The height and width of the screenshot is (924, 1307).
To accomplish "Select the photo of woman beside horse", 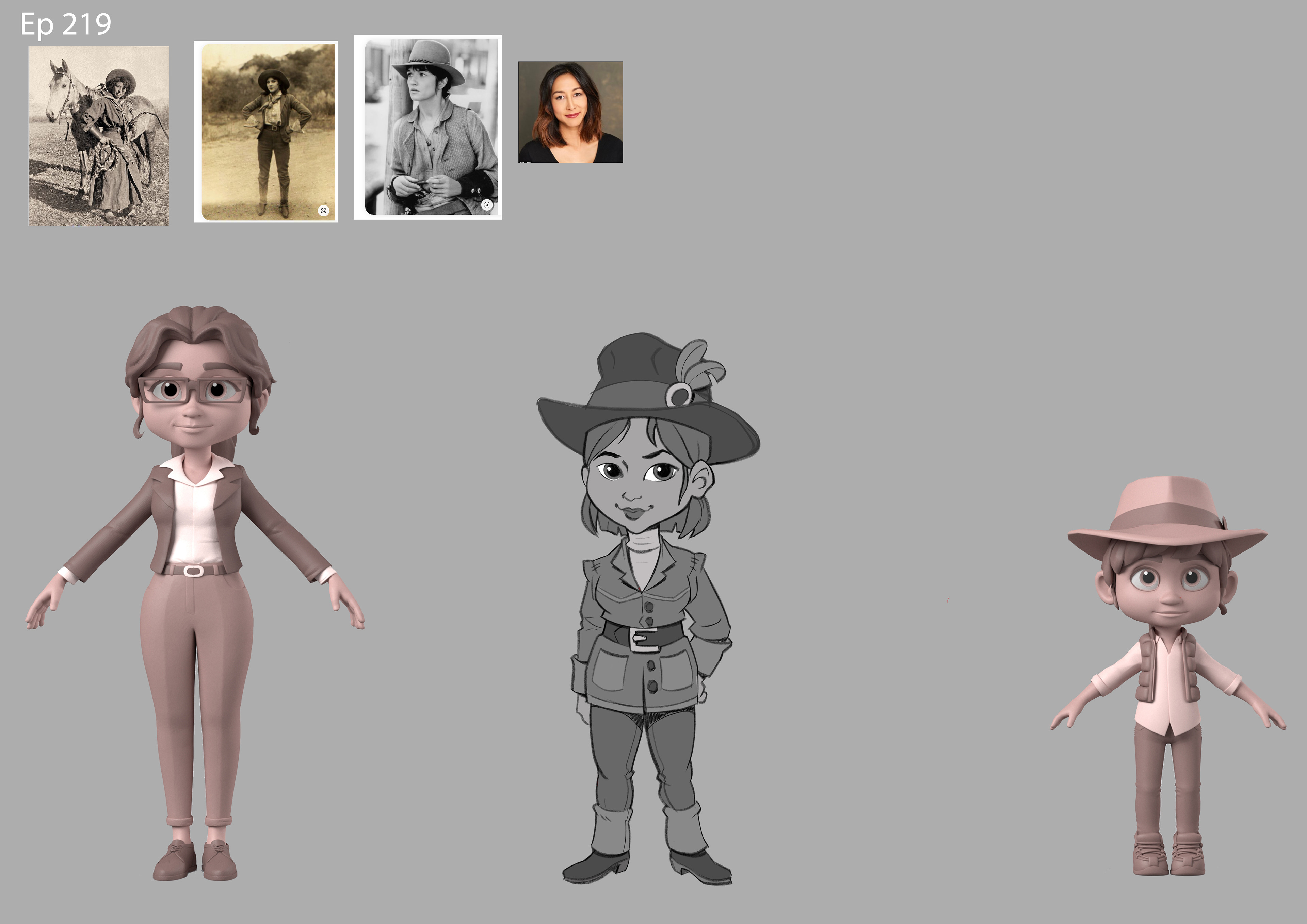I will 98,136.
